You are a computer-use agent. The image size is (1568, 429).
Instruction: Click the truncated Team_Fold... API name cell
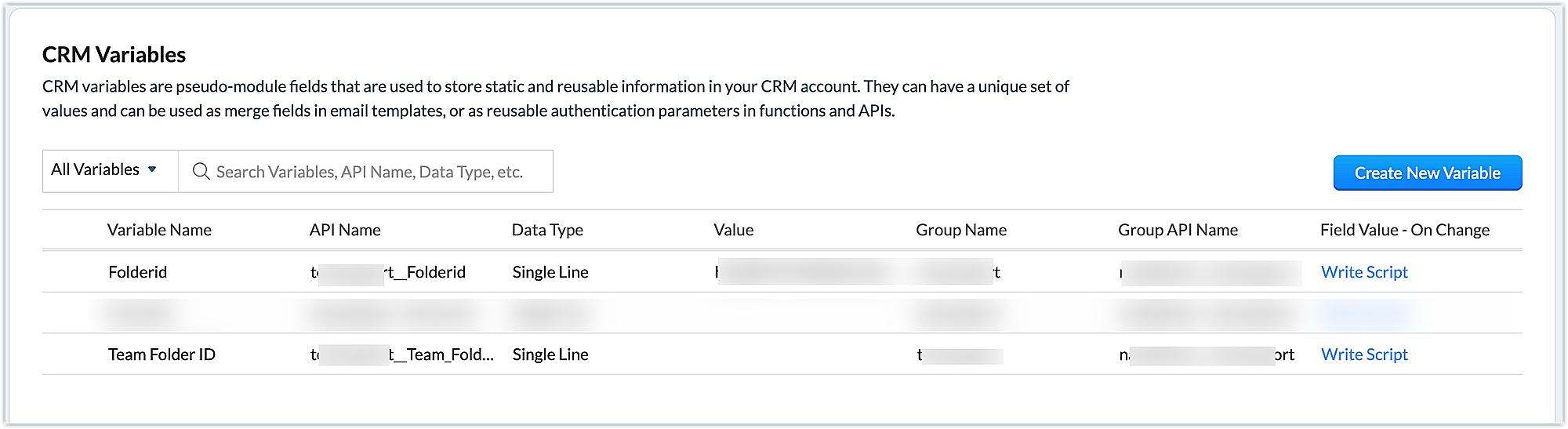(x=402, y=354)
